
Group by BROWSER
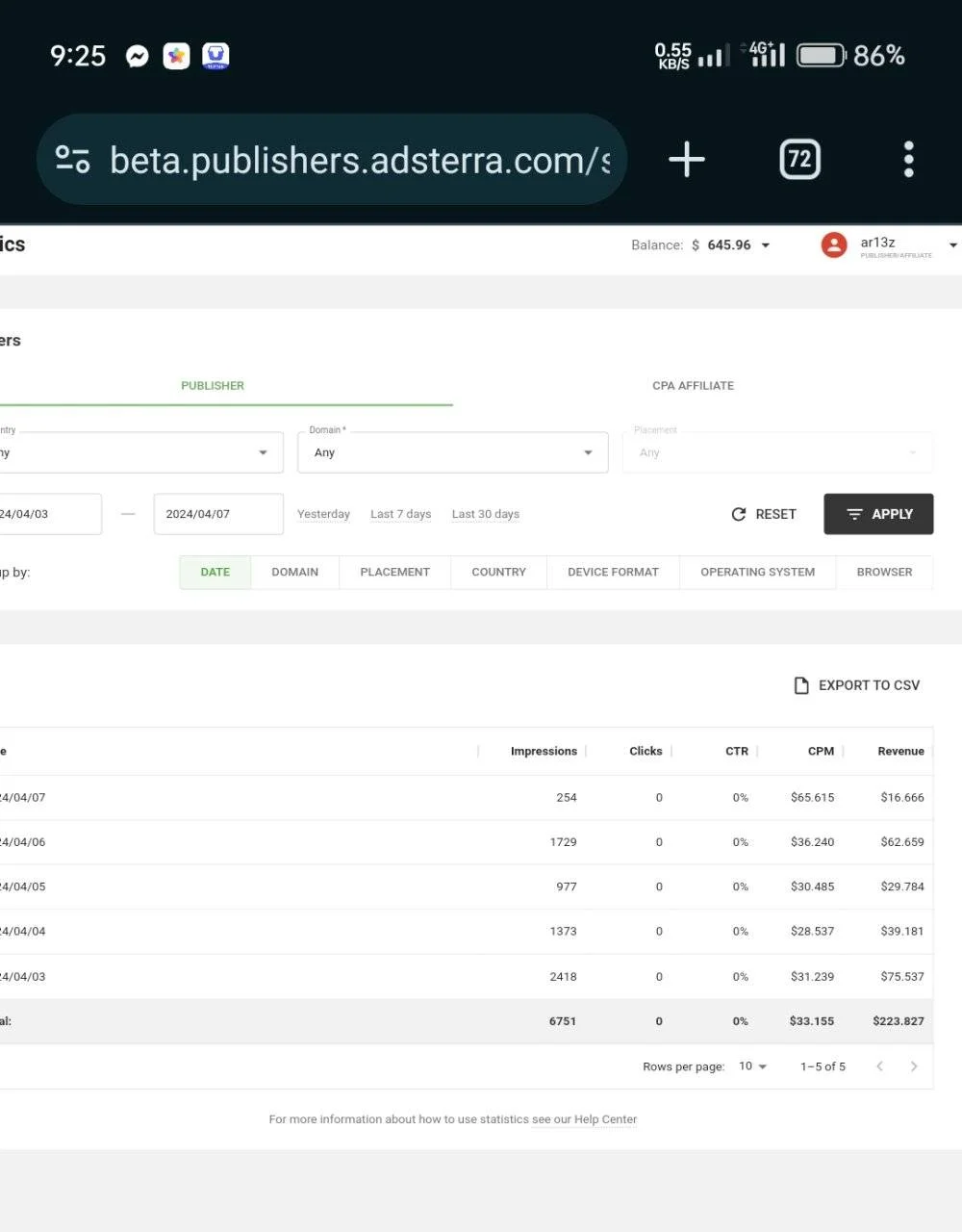click(884, 572)
